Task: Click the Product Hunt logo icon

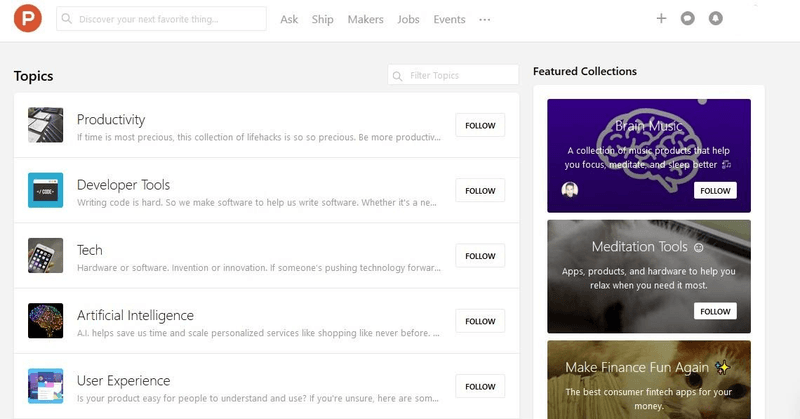Action: click(28, 19)
